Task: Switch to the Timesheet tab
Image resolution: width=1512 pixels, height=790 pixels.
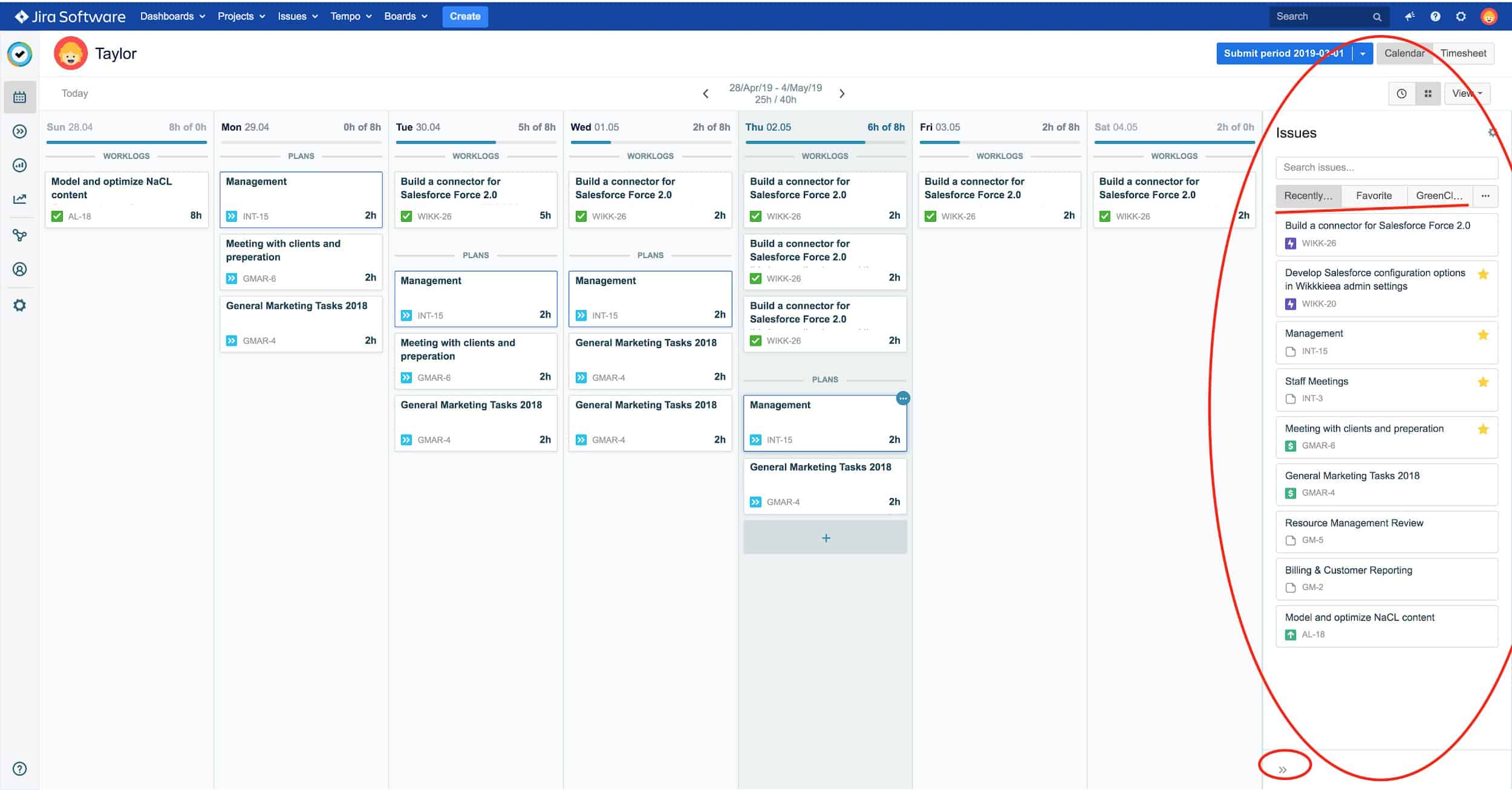Action: point(1463,53)
